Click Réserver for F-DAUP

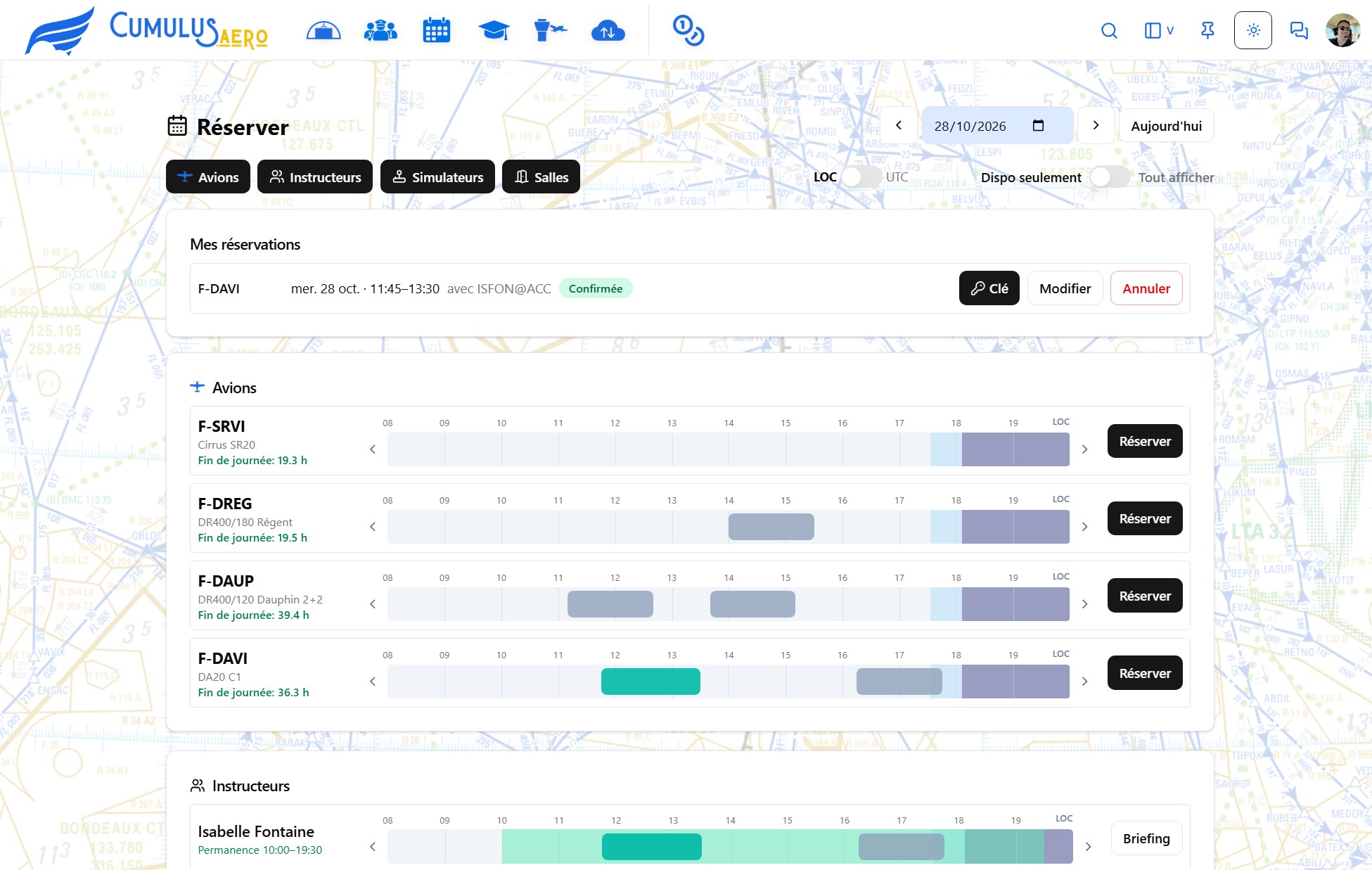pos(1145,596)
